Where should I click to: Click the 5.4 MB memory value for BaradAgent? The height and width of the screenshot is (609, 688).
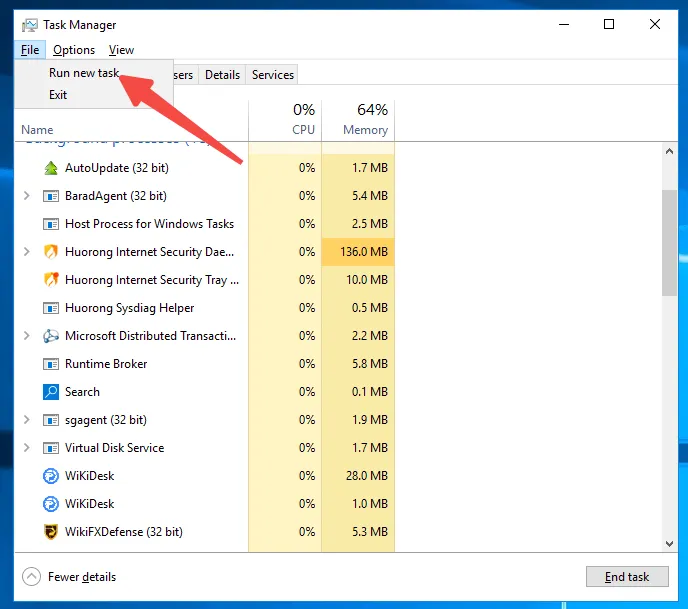tap(358, 196)
